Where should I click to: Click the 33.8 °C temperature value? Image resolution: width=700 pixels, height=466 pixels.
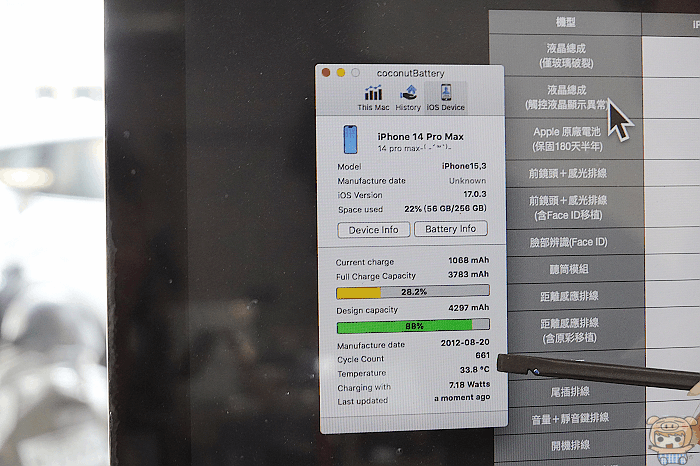[x=475, y=370]
